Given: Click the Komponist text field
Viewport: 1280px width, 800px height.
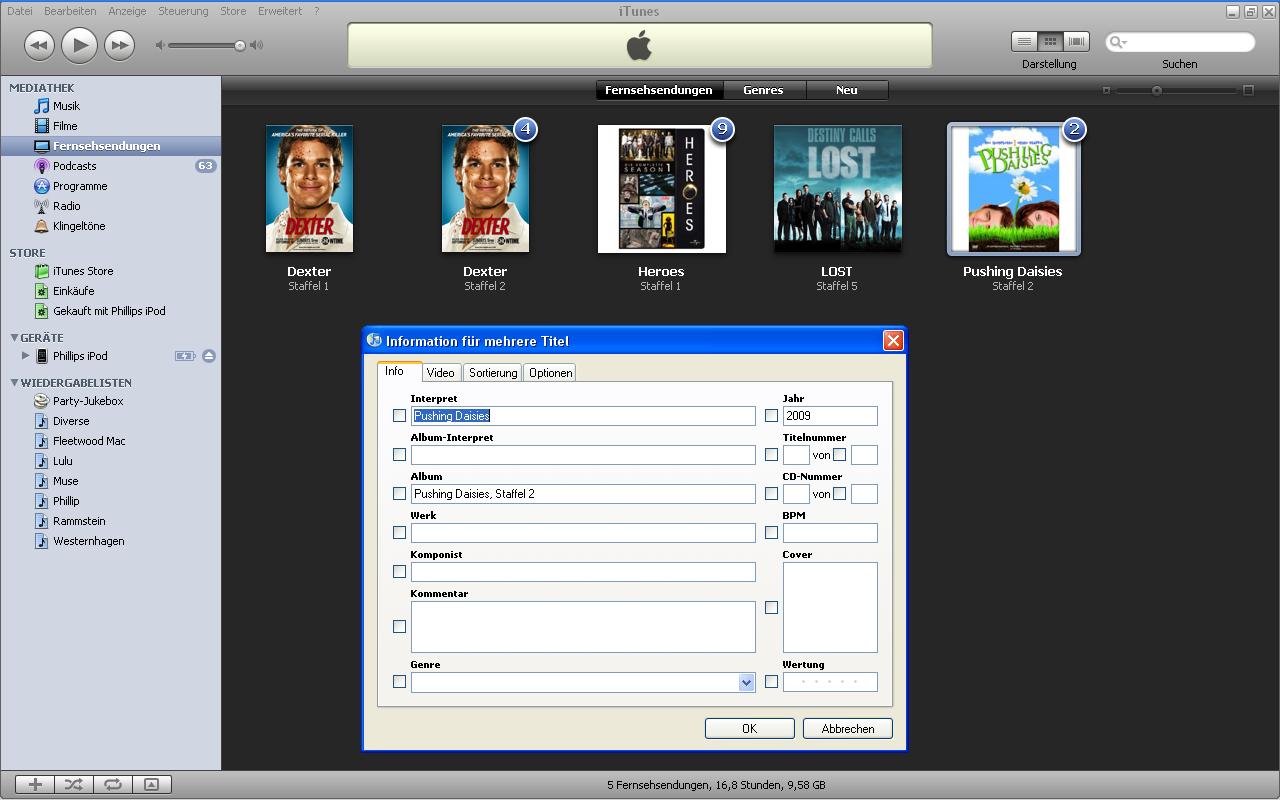Looking at the screenshot, I should pyautogui.click(x=583, y=572).
